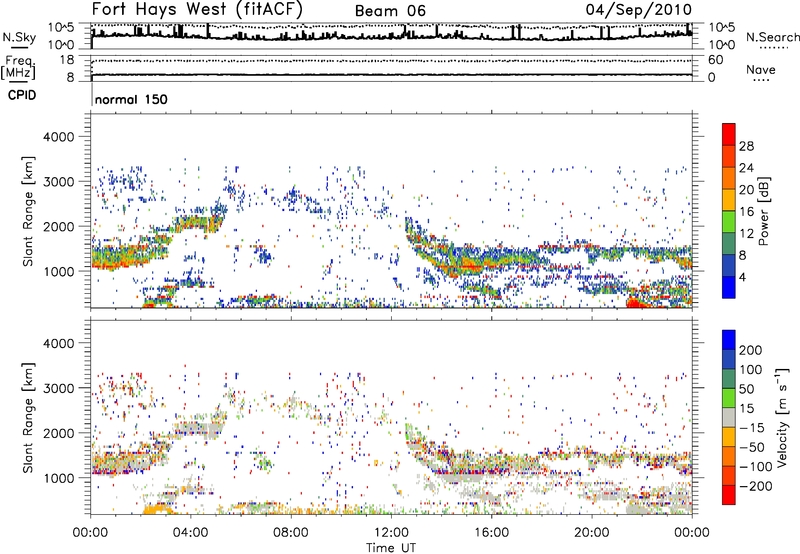Click the '18' frequency tick label
800x554 pixels.
coord(67,60)
